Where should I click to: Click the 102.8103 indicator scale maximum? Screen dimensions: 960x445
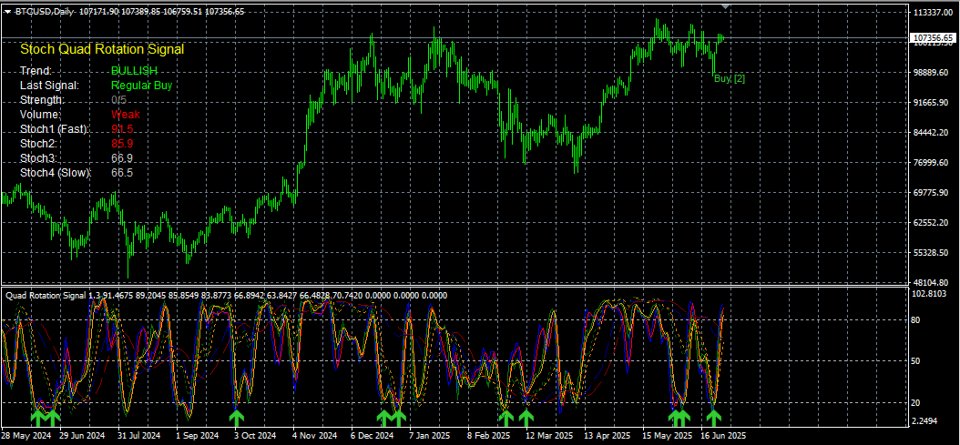click(x=929, y=294)
